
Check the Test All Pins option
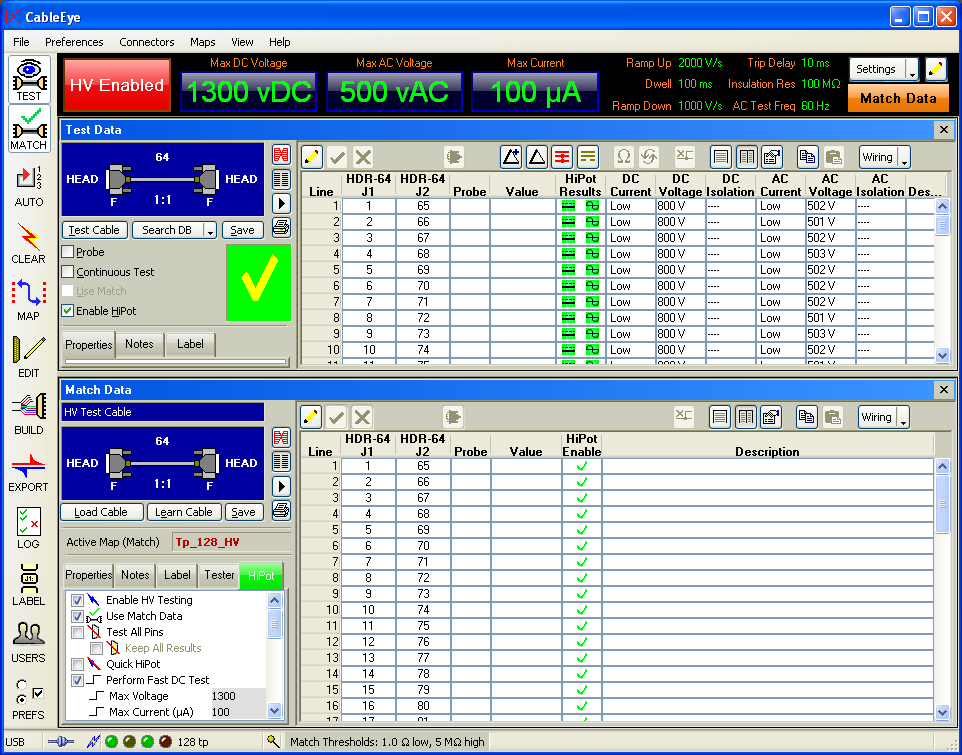77,632
